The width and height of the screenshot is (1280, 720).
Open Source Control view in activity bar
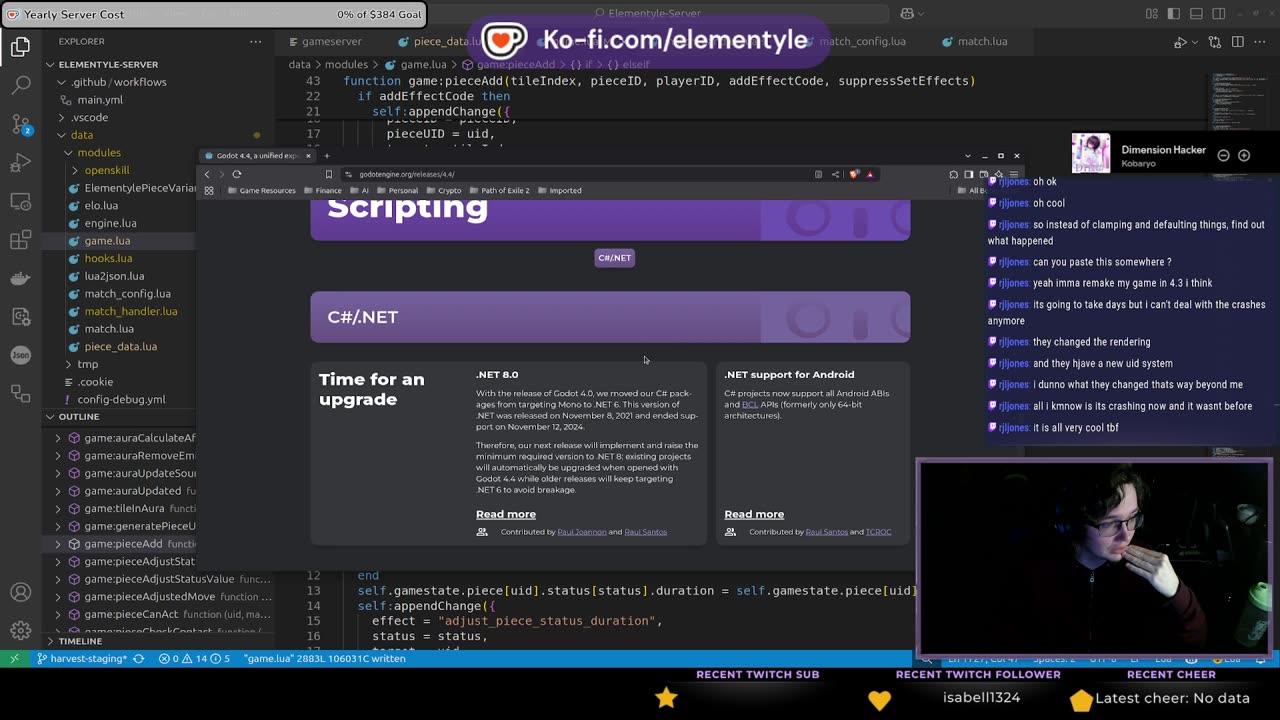click(21, 124)
